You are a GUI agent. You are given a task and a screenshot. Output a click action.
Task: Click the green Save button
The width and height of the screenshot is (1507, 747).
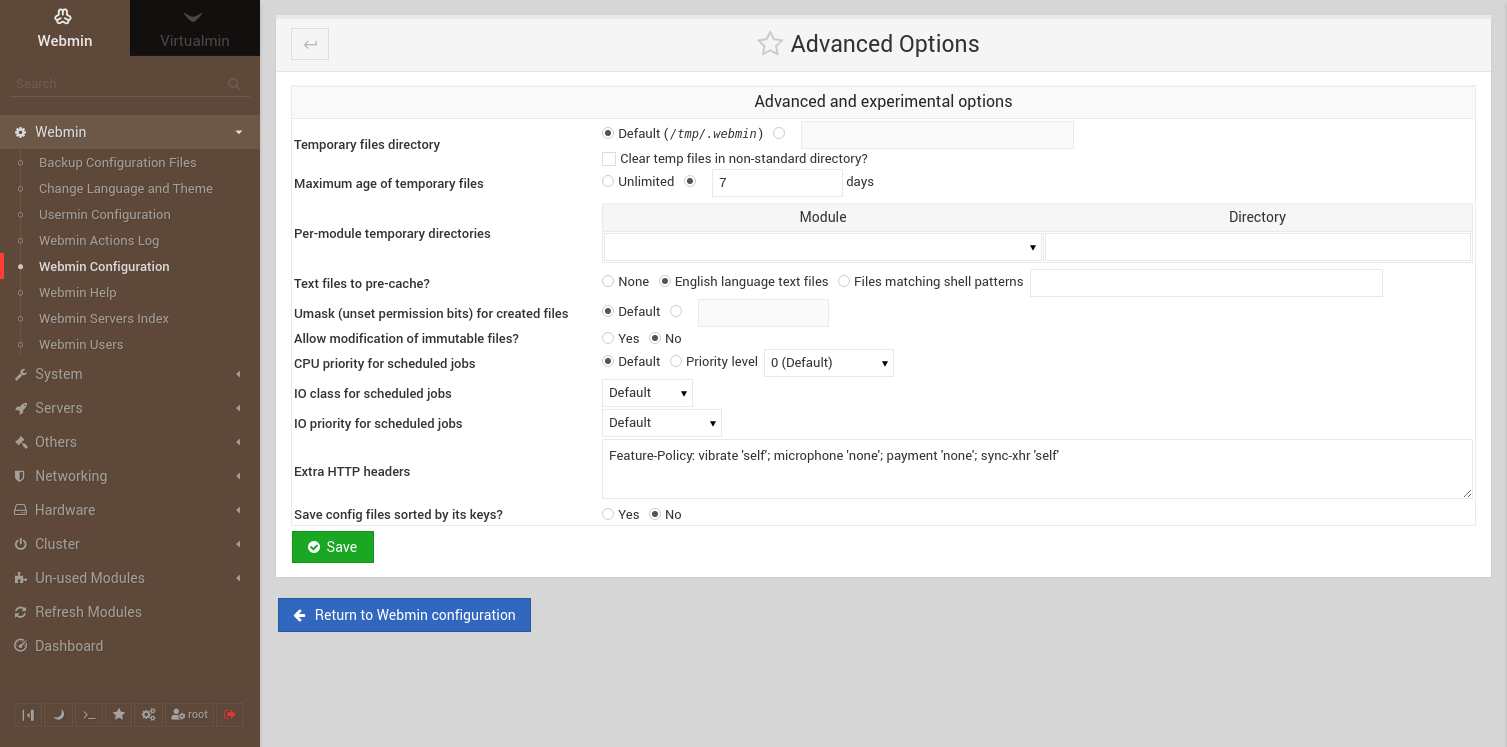[x=332, y=547]
